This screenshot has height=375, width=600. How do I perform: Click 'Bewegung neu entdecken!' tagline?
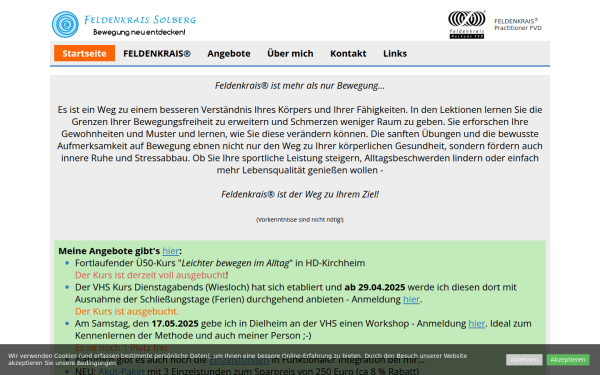[x=139, y=32]
